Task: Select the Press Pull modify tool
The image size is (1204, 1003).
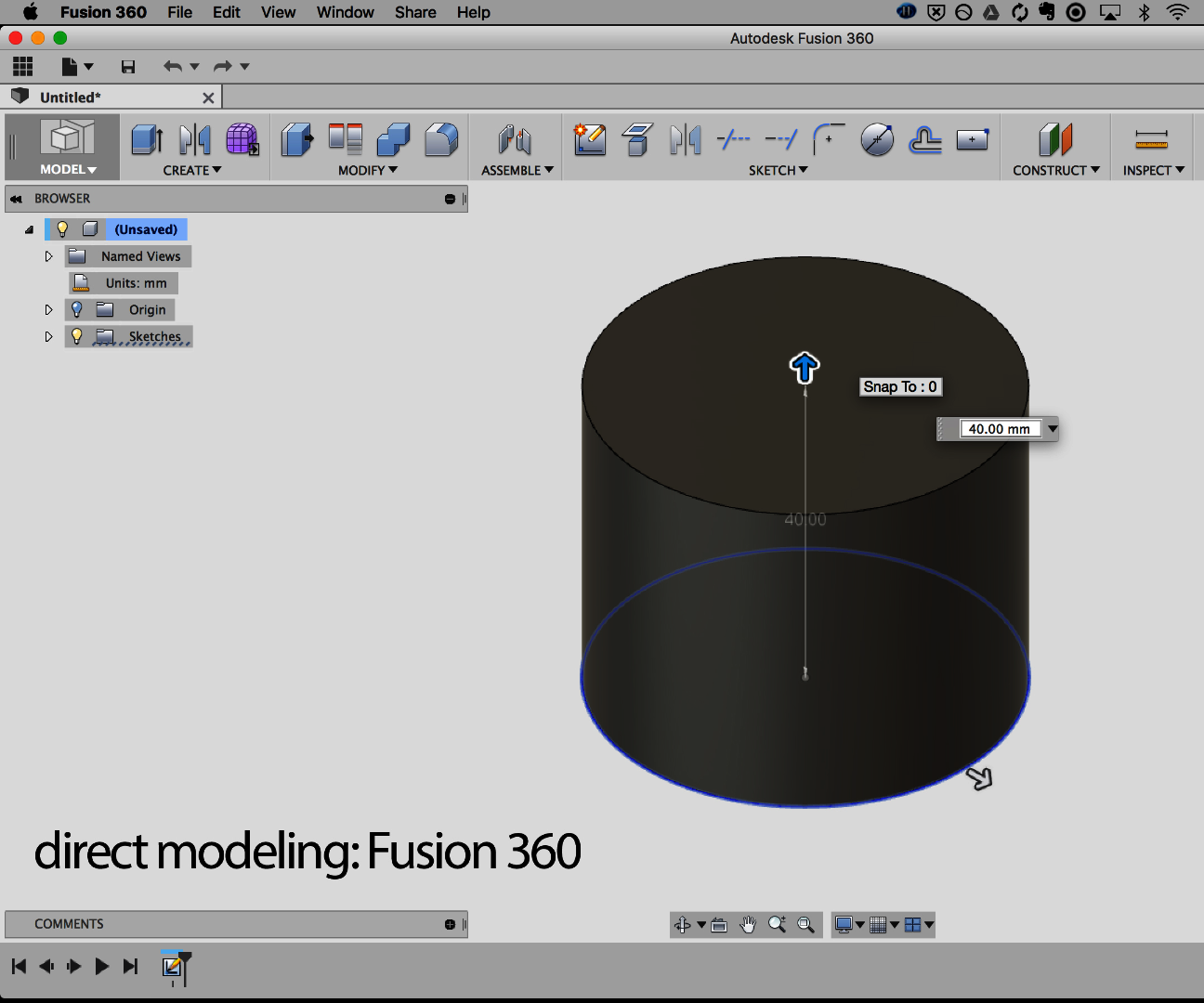Action: [x=296, y=139]
